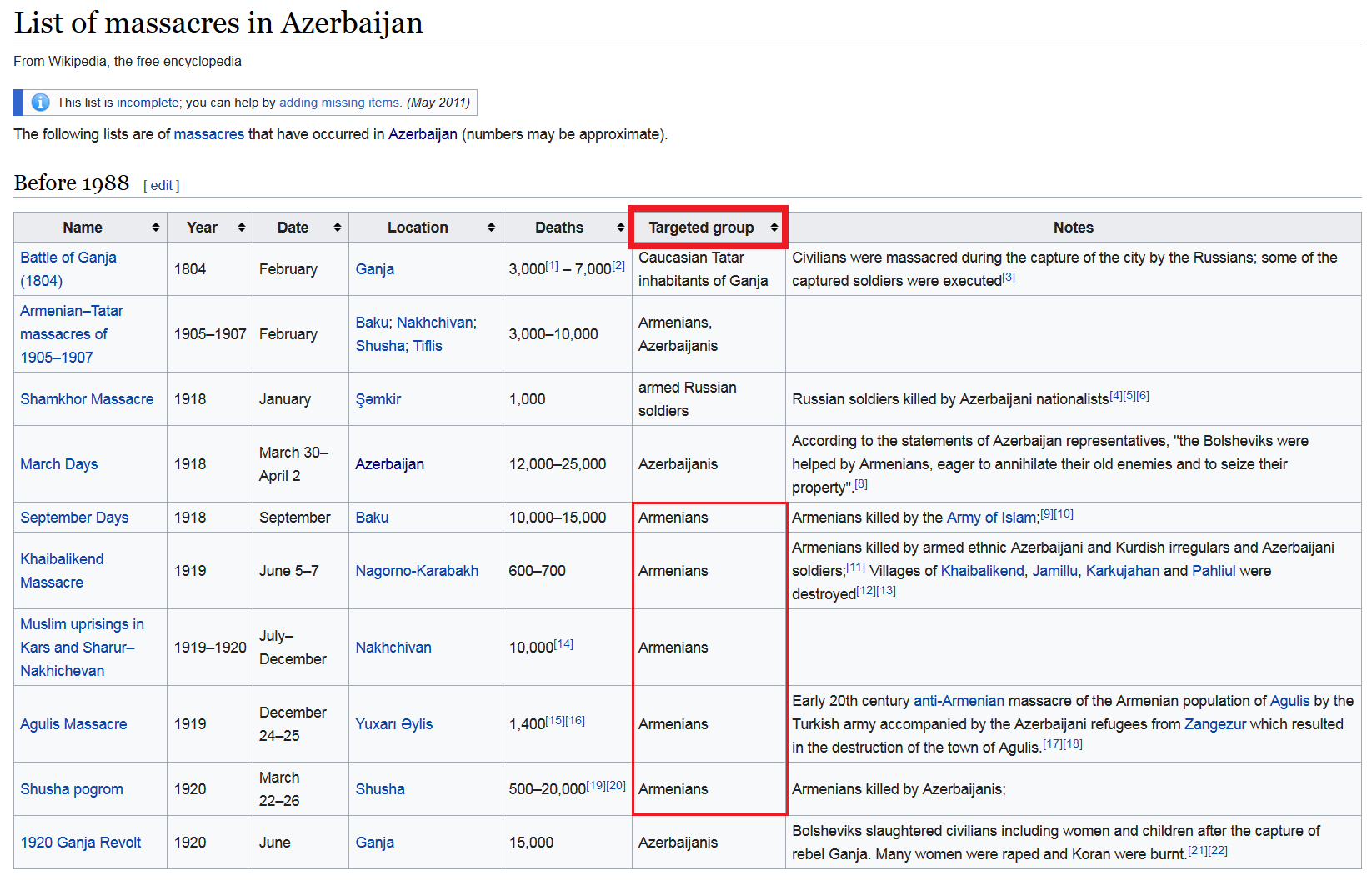Click the 'Before 1988' section heading

(72, 183)
